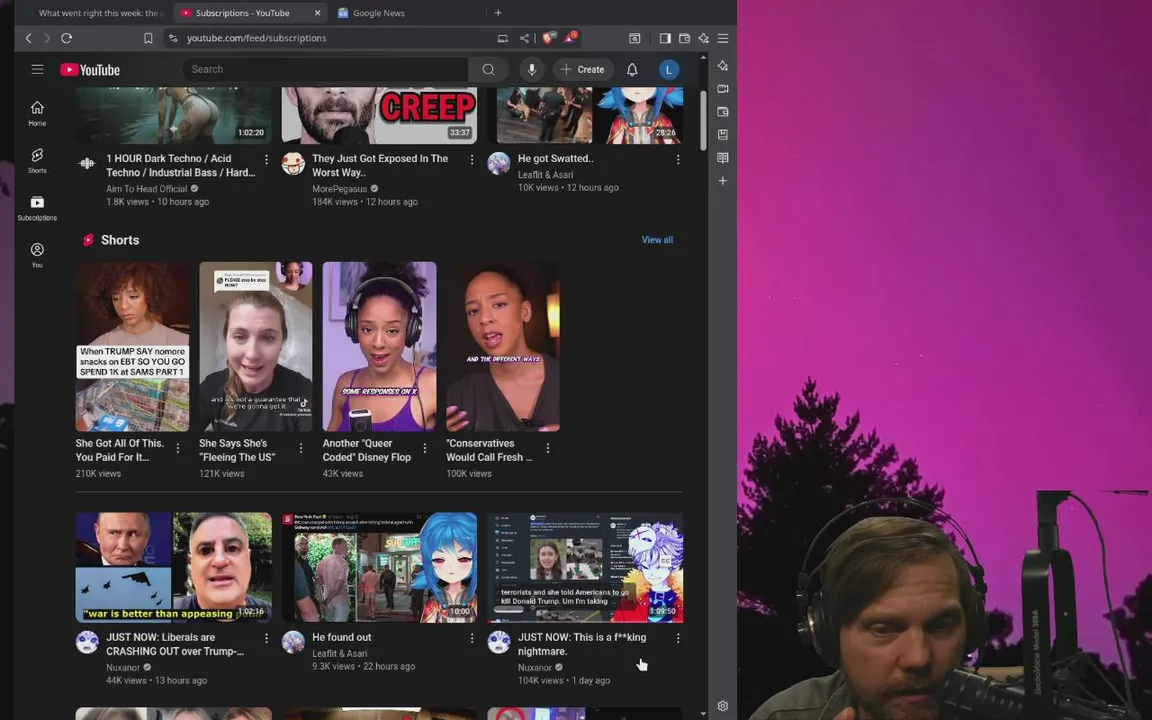
Task: Open the When TRUMP SAY nomore snacks short thumbnail
Action: [x=132, y=347]
